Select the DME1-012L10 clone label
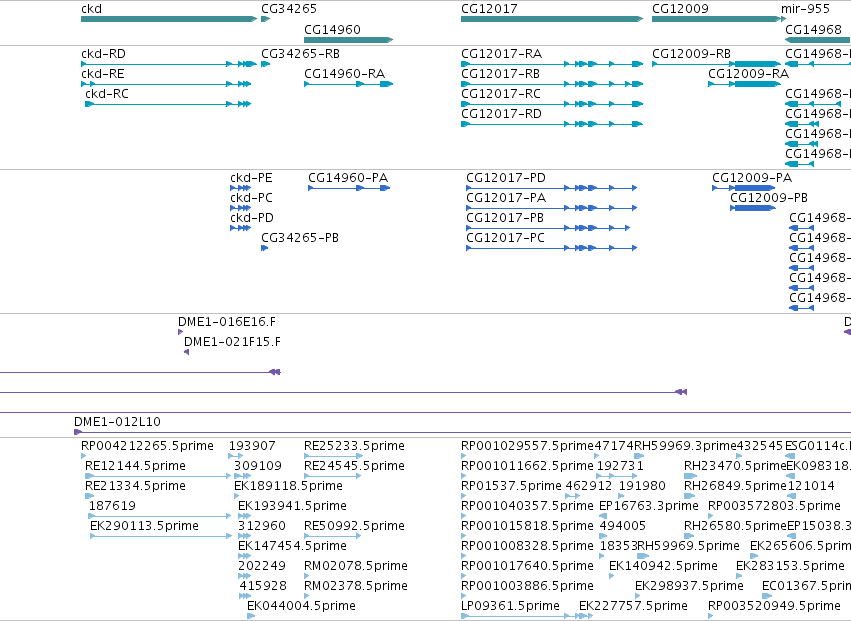 (117, 422)
